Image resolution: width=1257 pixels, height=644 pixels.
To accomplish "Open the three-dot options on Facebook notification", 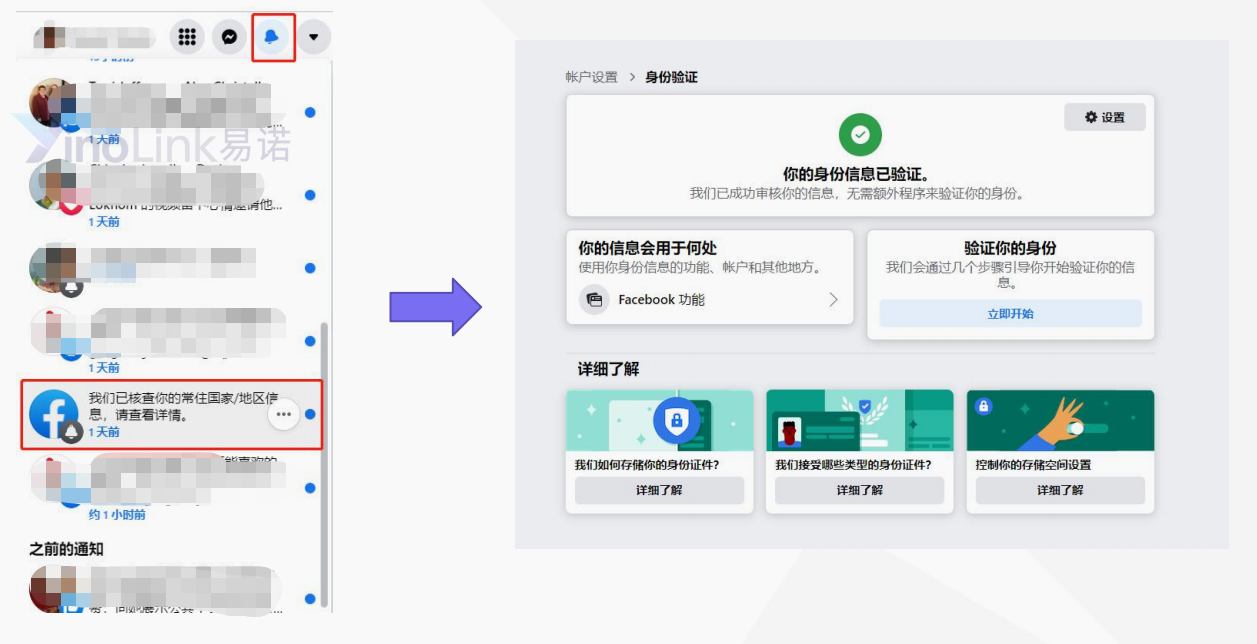I will (284, 414).
